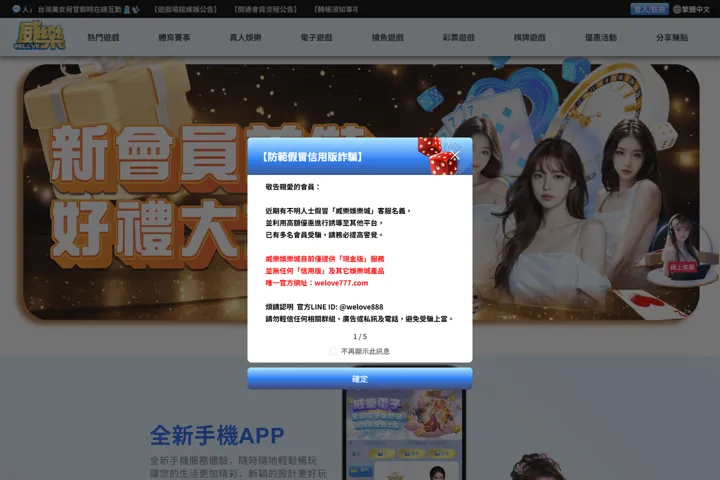The image size is (720, 480).
Task: Click the 威樂 WELOVE logo
Action: click(39, 36)
